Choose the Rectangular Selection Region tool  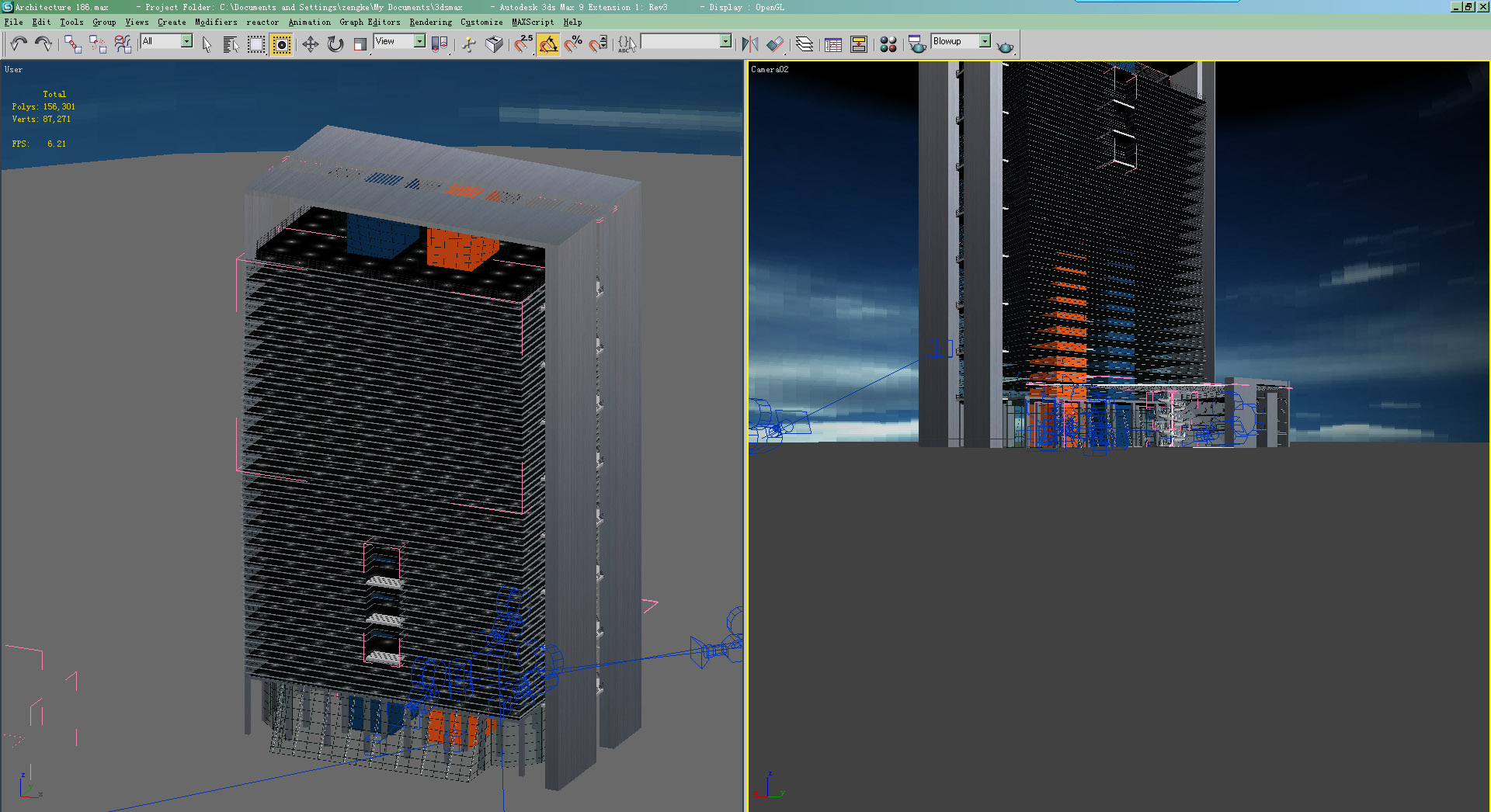(x=255, y=43)
